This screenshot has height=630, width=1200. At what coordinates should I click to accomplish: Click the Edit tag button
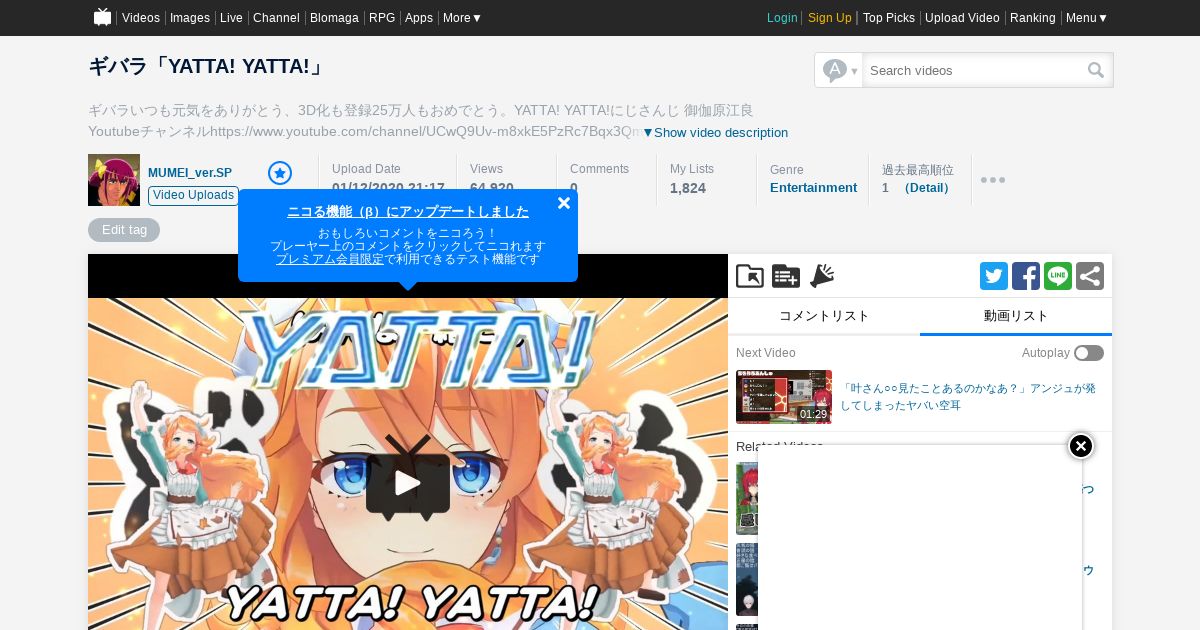tap(124, 230)
